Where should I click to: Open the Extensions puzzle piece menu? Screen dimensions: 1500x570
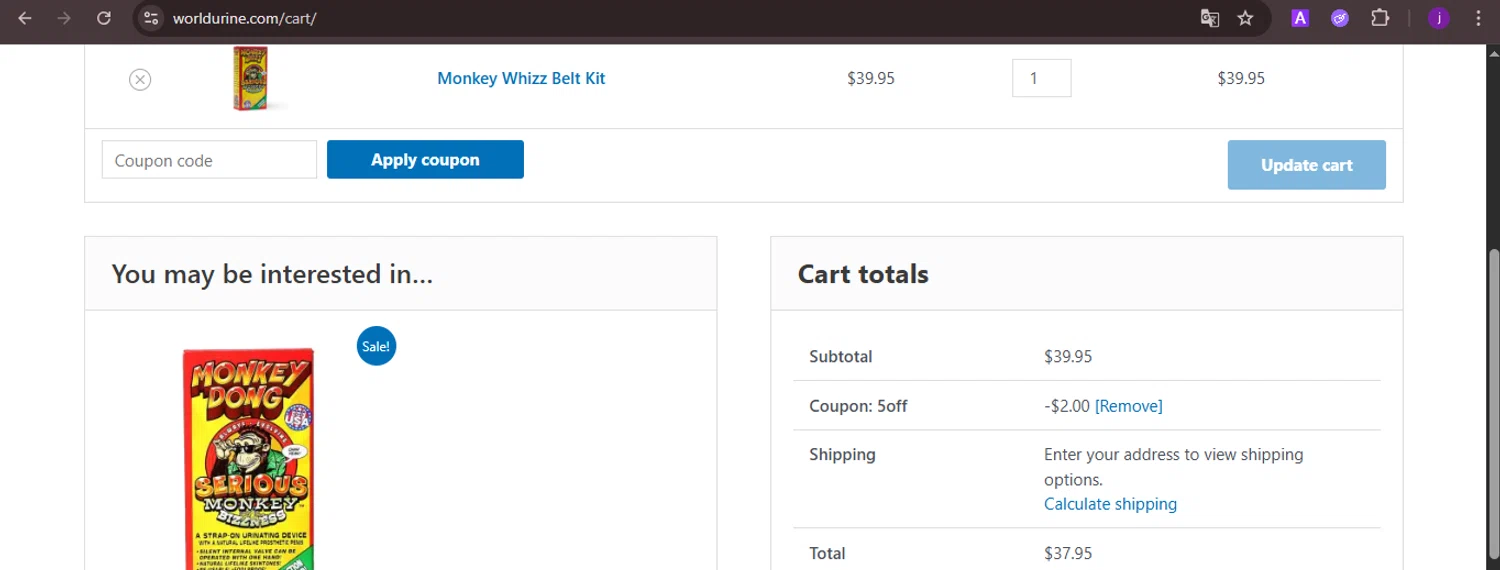click(1380, 18)
